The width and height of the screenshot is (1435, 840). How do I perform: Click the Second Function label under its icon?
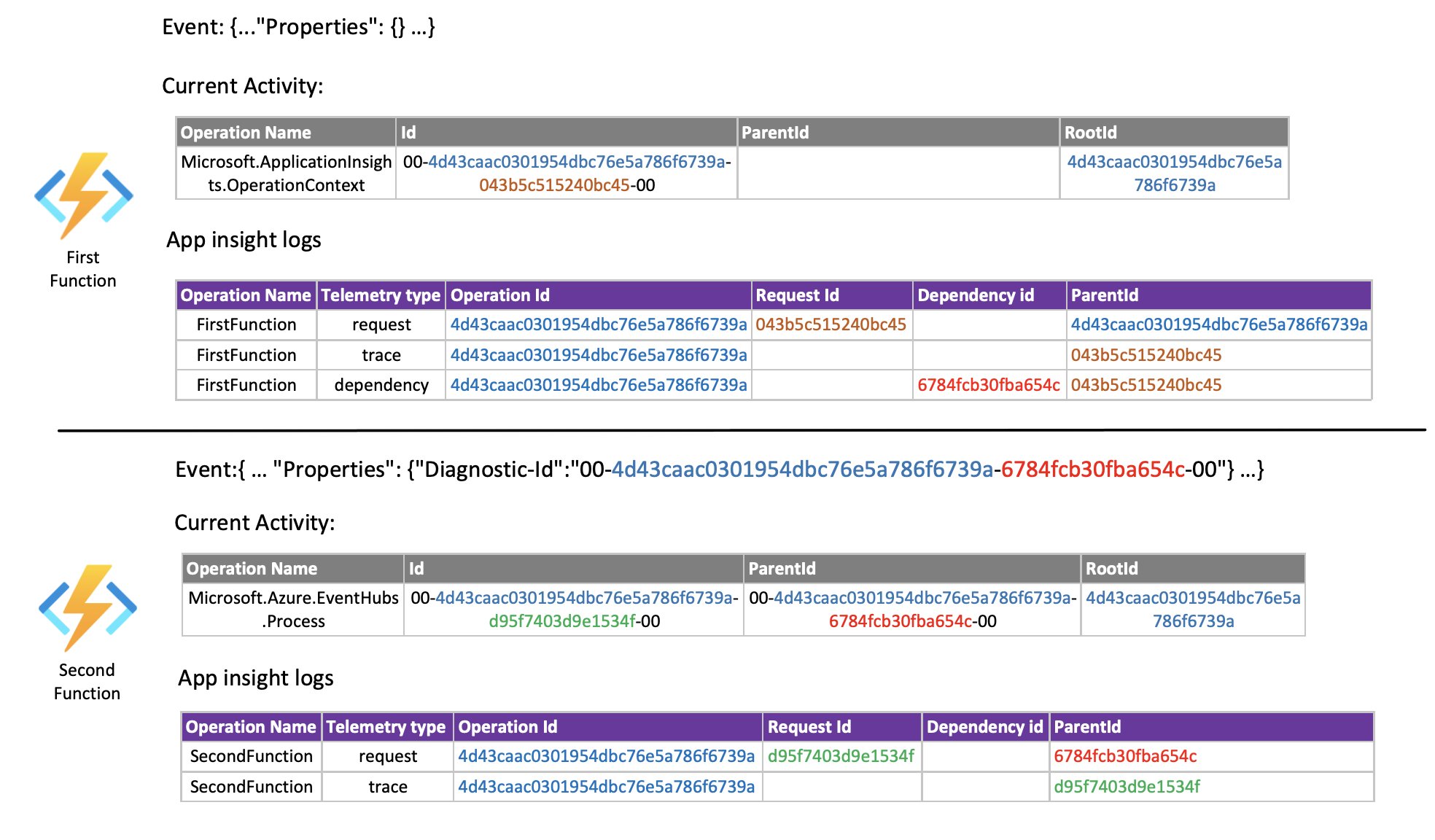(86, 681)
